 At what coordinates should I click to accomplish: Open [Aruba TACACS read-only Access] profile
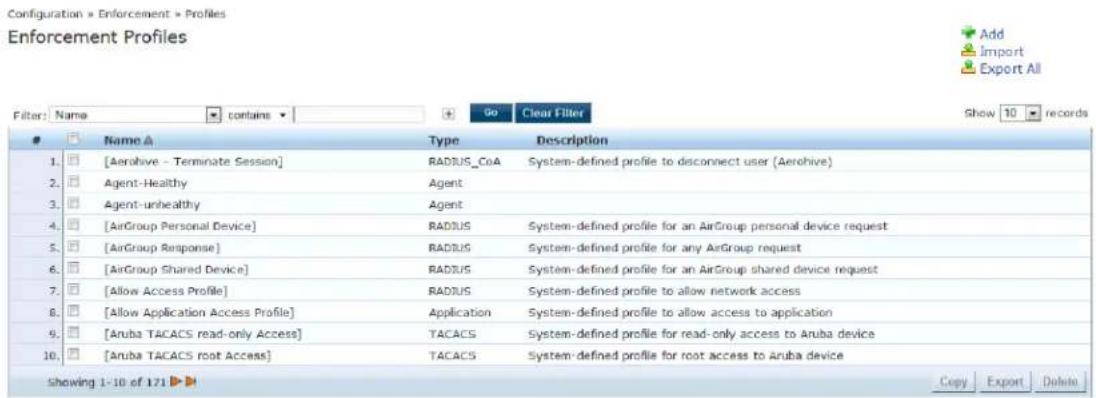202,334
